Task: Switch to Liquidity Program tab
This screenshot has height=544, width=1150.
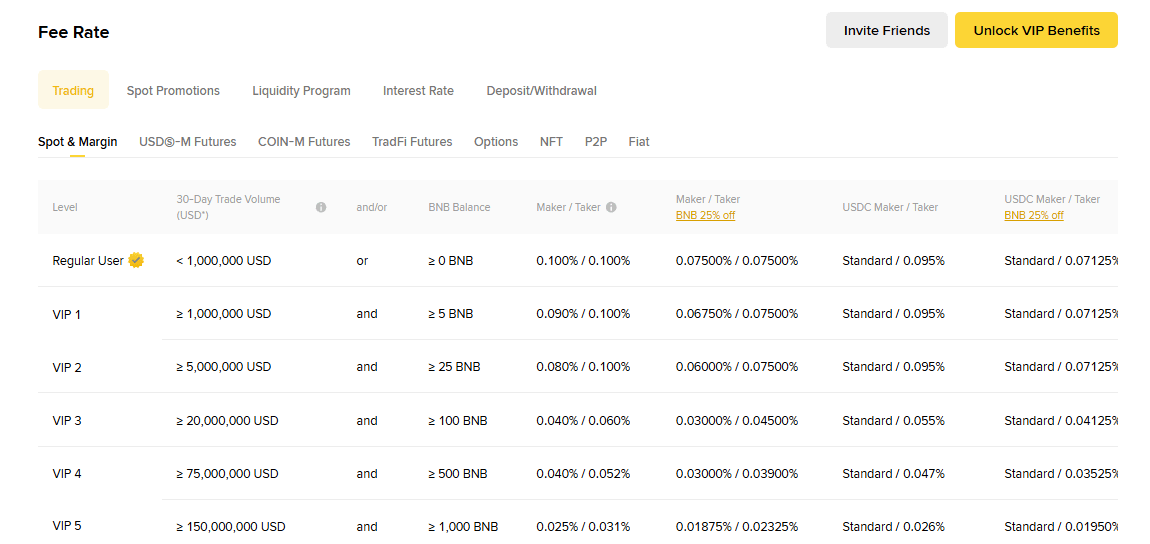Action: [301, 91]
